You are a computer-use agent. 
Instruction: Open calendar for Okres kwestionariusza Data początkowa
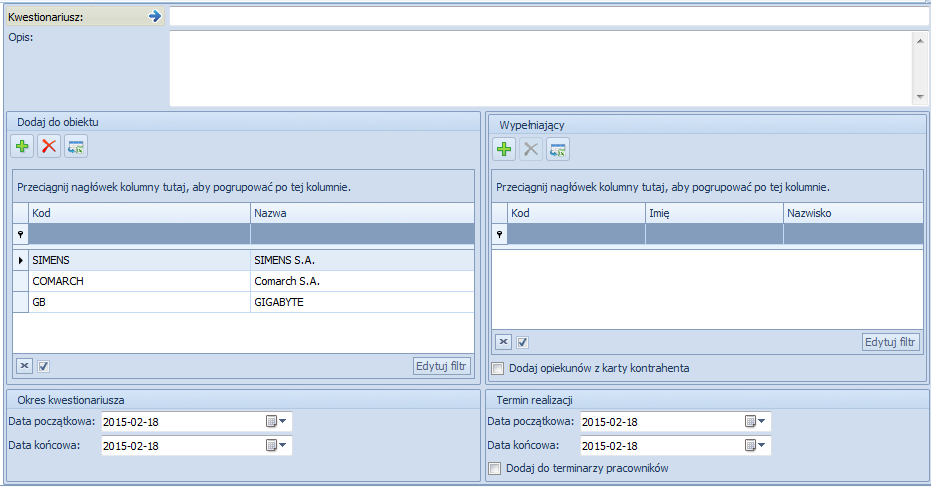(276, 422)
